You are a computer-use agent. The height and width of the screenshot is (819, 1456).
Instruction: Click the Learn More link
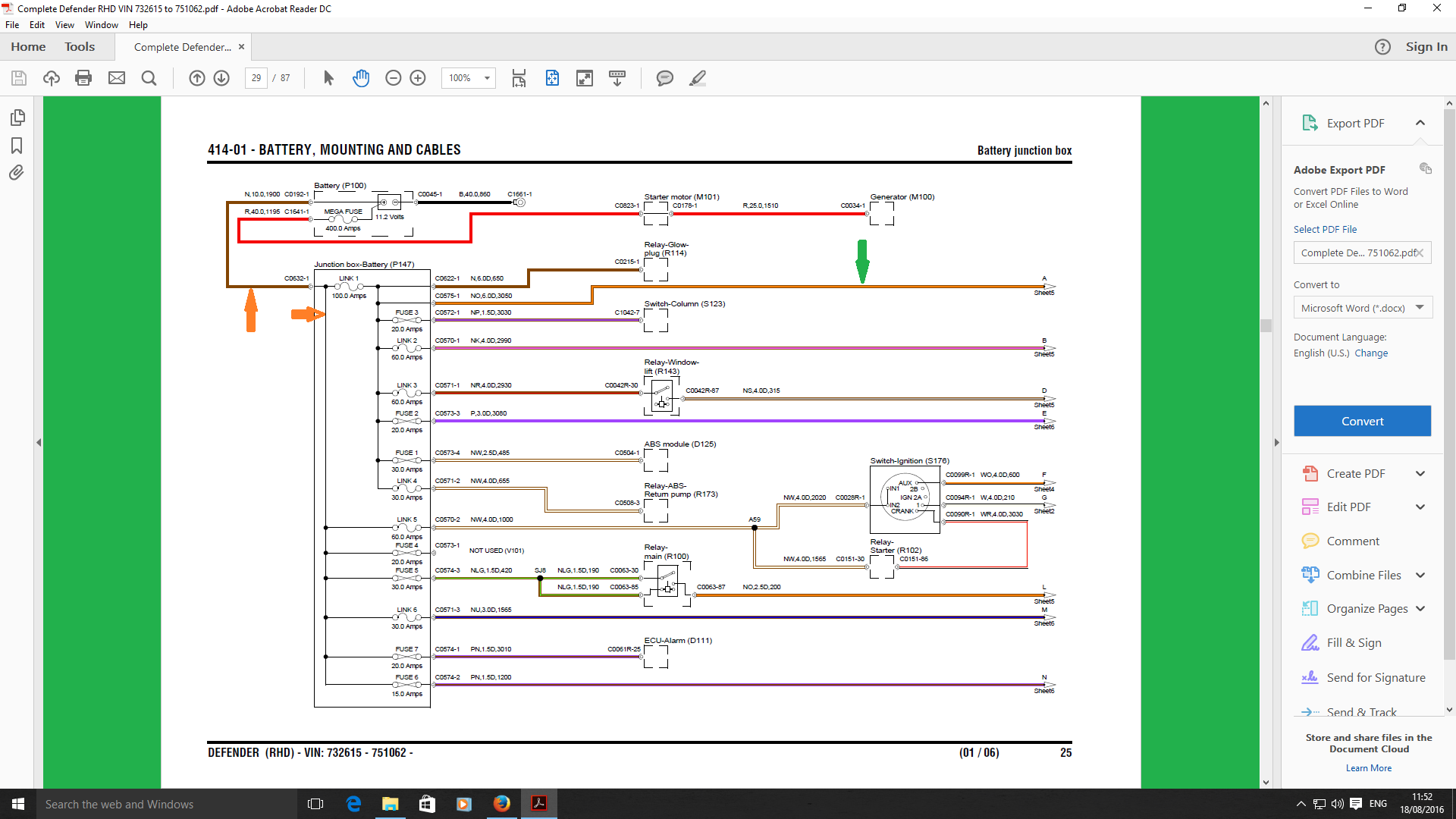(1368, 768)
